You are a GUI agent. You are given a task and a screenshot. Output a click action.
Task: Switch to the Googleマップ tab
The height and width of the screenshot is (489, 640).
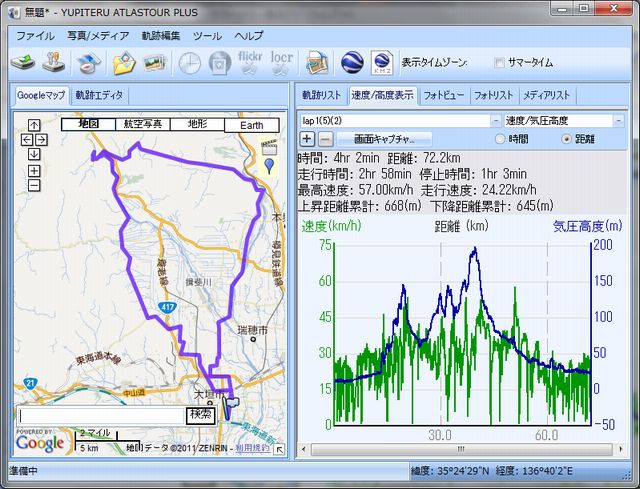(41, 96)
